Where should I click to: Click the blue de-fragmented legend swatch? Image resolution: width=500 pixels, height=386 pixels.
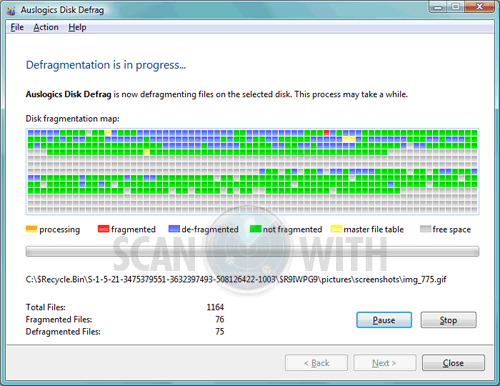(174, 229)
